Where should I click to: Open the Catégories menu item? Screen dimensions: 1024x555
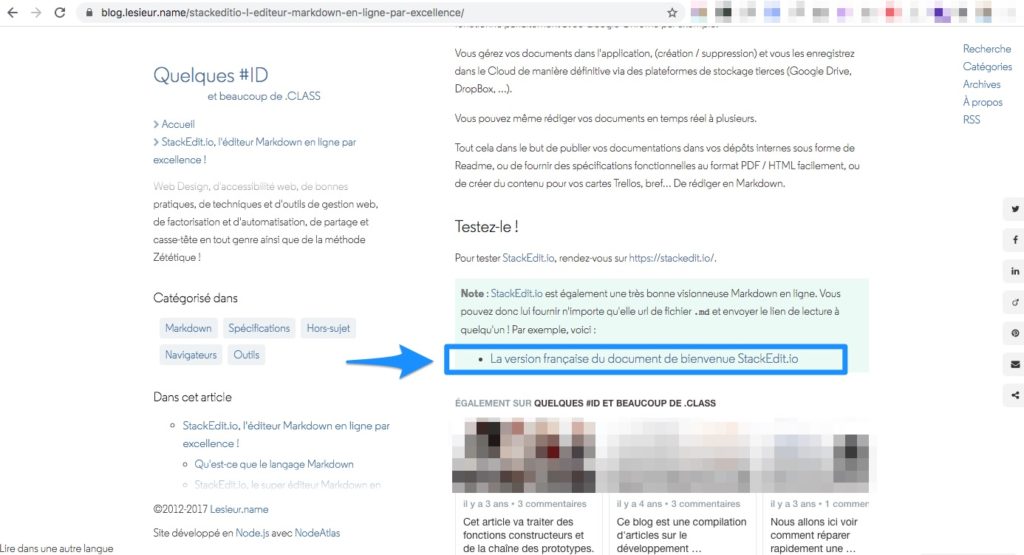tap(987, 67)
